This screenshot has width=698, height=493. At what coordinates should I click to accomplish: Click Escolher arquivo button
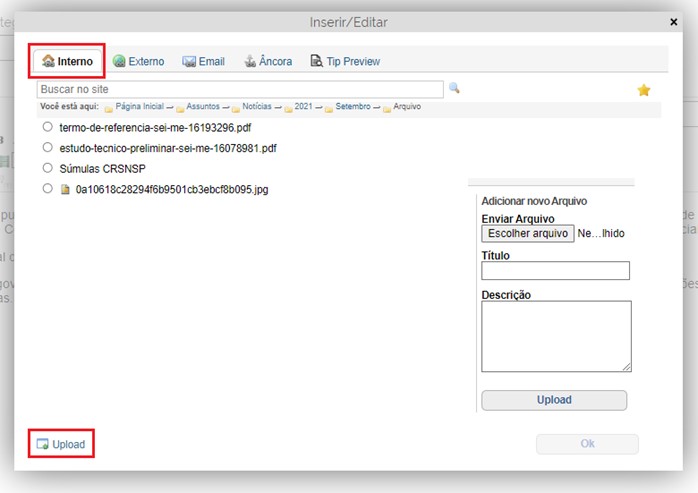(528, 233)
